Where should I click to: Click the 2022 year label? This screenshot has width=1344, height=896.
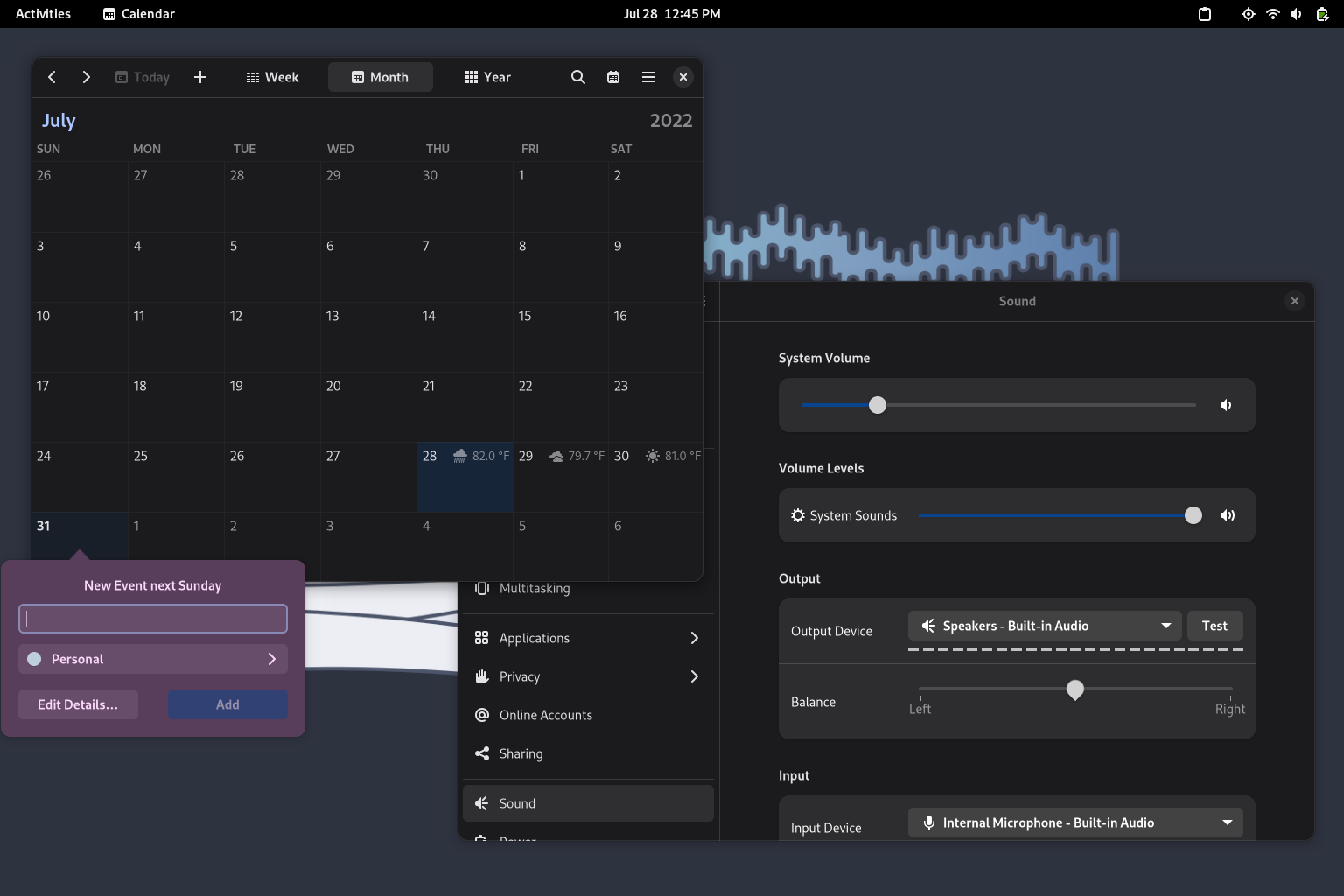671,121
